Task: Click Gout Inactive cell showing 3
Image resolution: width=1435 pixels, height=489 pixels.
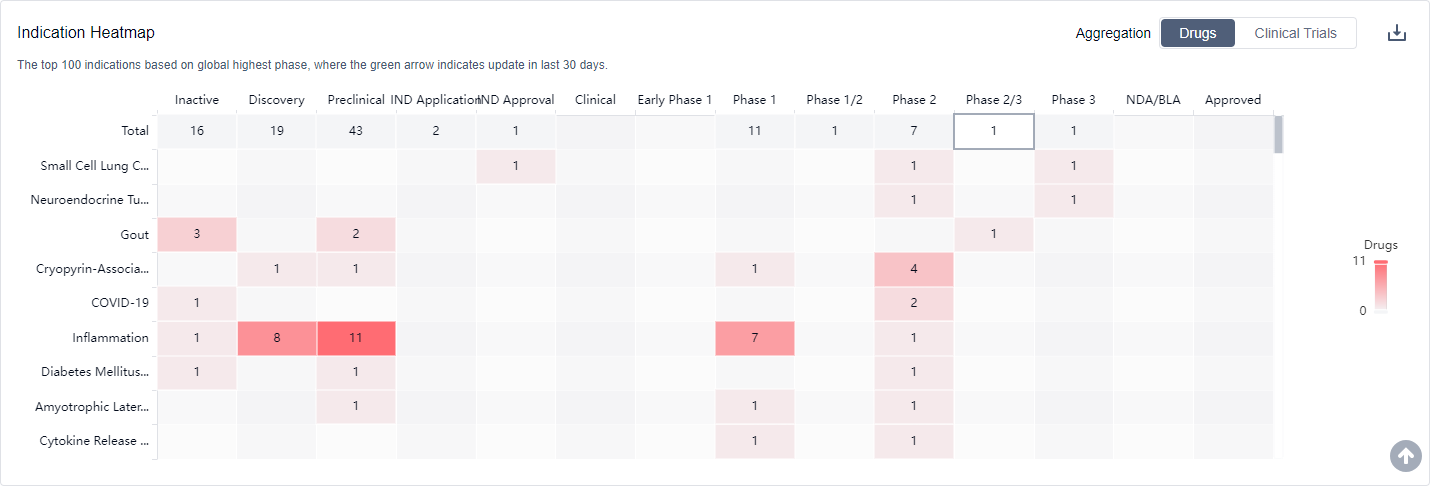Action: click(197, 235)
